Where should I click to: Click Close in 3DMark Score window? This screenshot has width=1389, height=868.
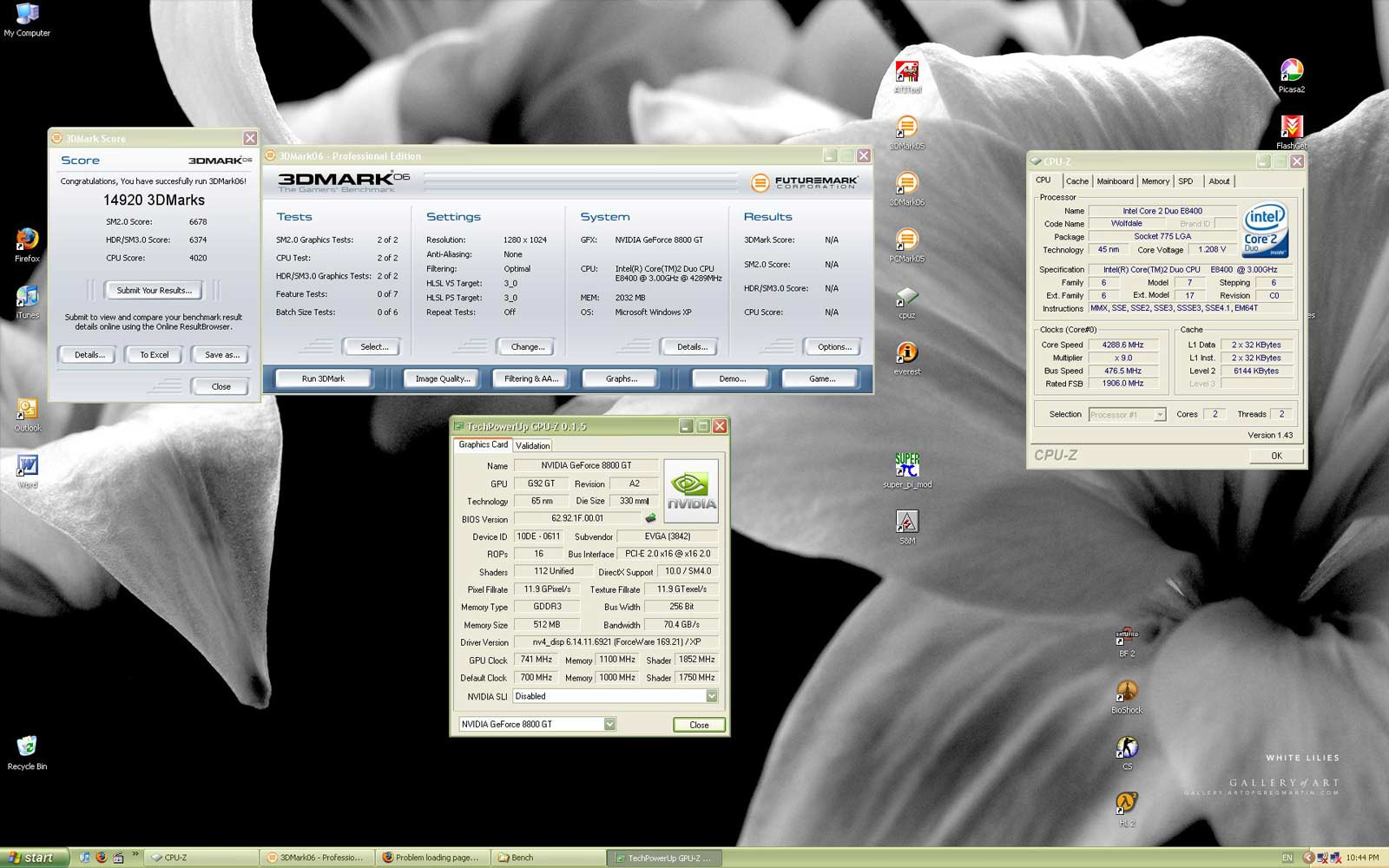(221, 386)
